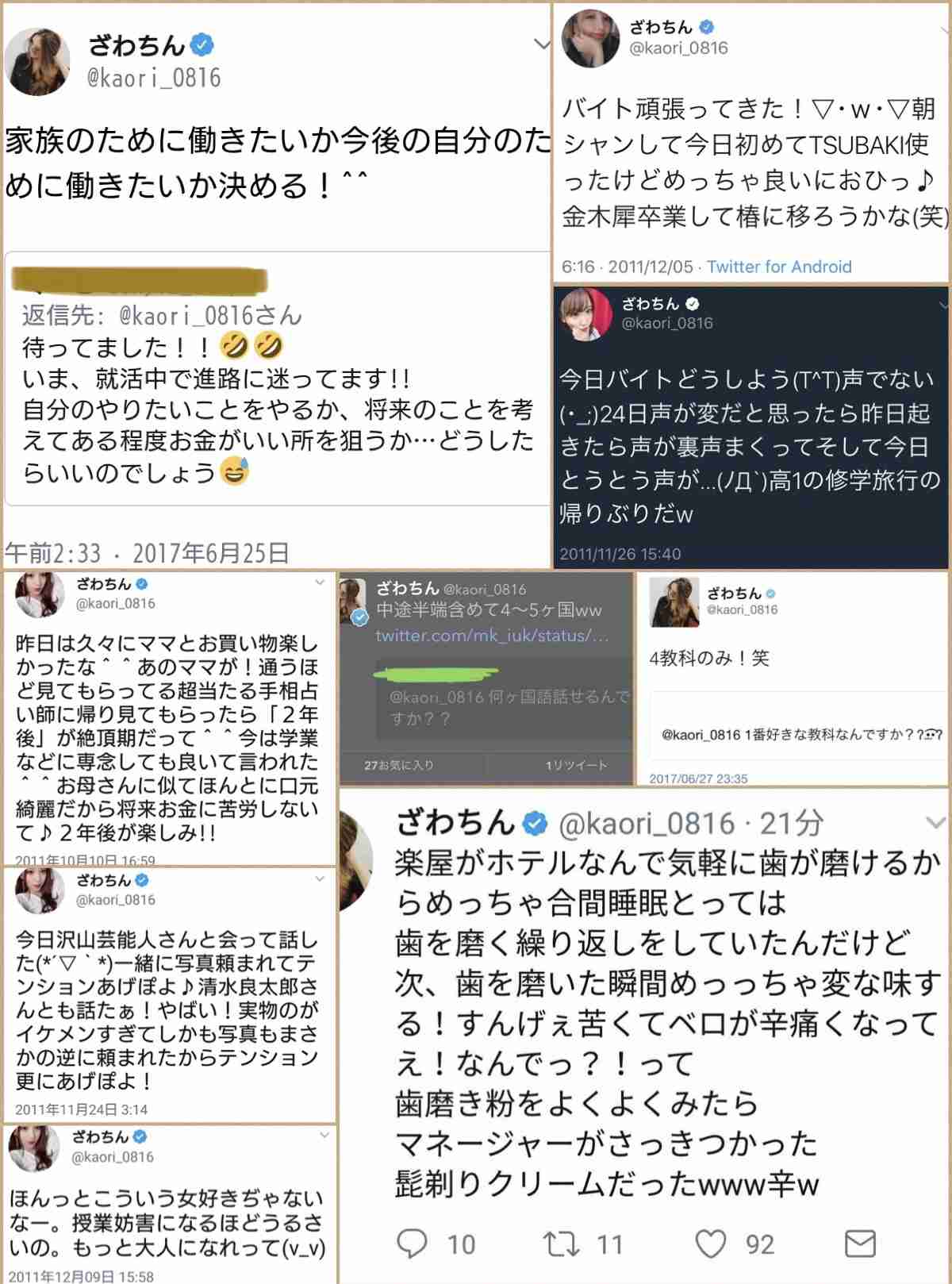Screen dimensions: 952x1284
Task: Click the verified badge in the TSUBAKI tweet header
Action: (707, 27)
